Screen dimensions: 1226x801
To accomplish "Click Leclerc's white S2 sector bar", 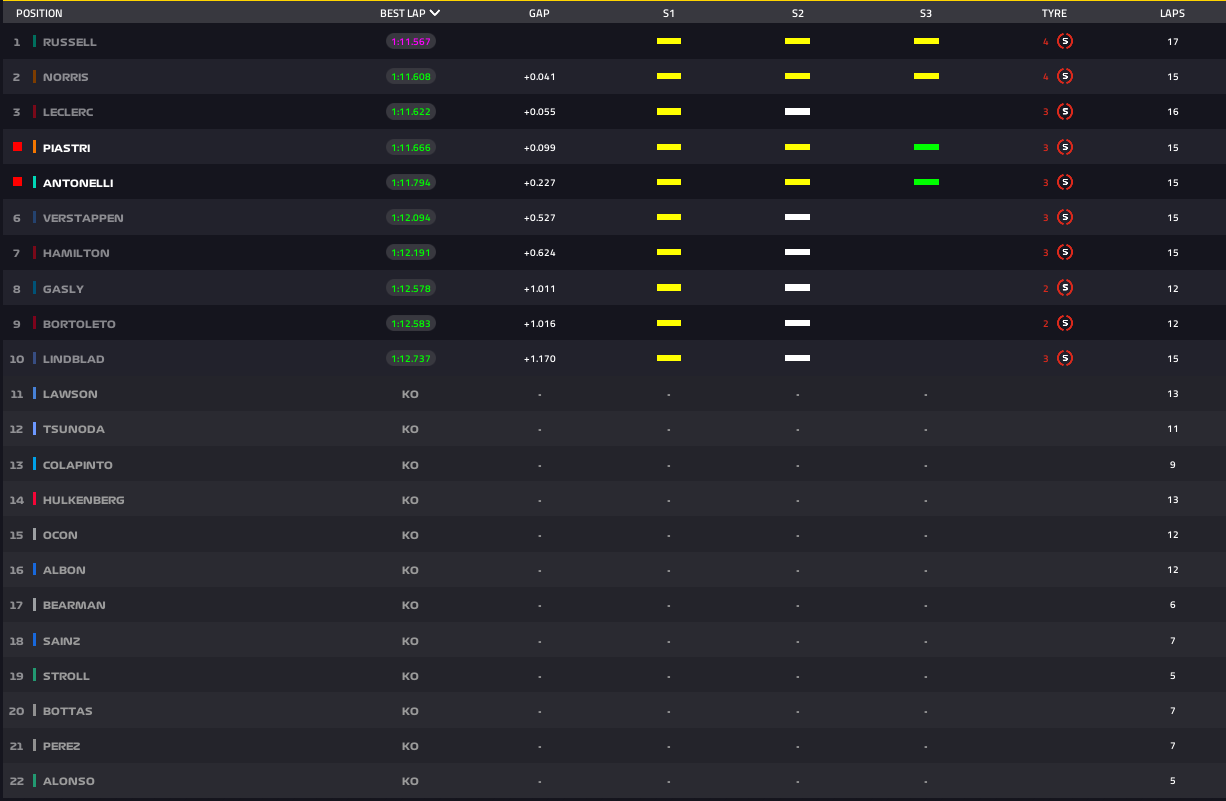I will pyautogui.click(x=797, y=112).
